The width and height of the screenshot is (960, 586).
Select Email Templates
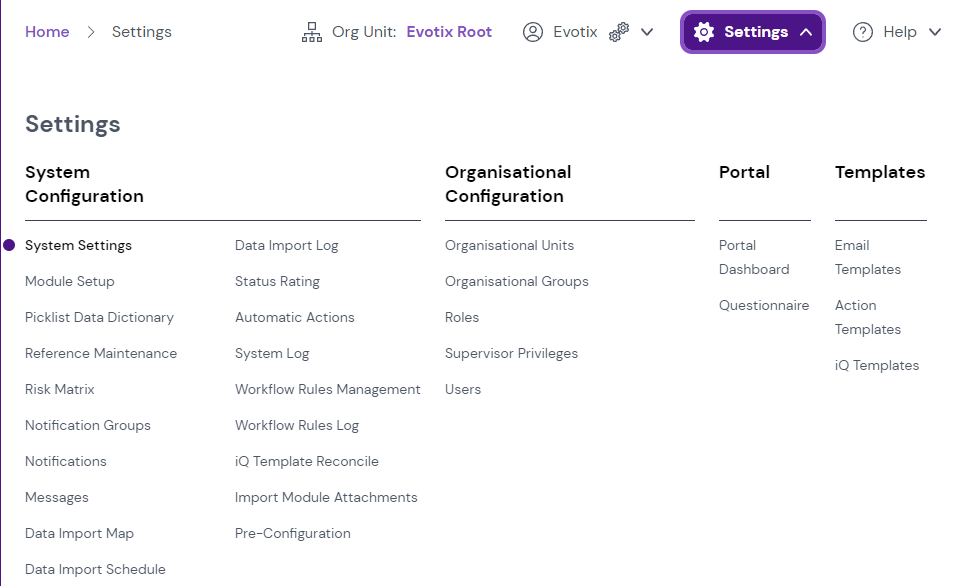[x=868, y=257]
